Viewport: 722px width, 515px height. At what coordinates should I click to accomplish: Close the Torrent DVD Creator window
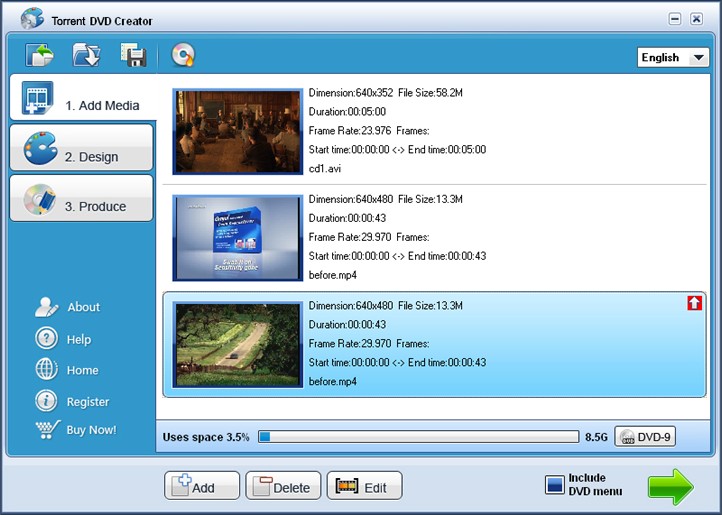pyautogui.click(x=696, y=19)
